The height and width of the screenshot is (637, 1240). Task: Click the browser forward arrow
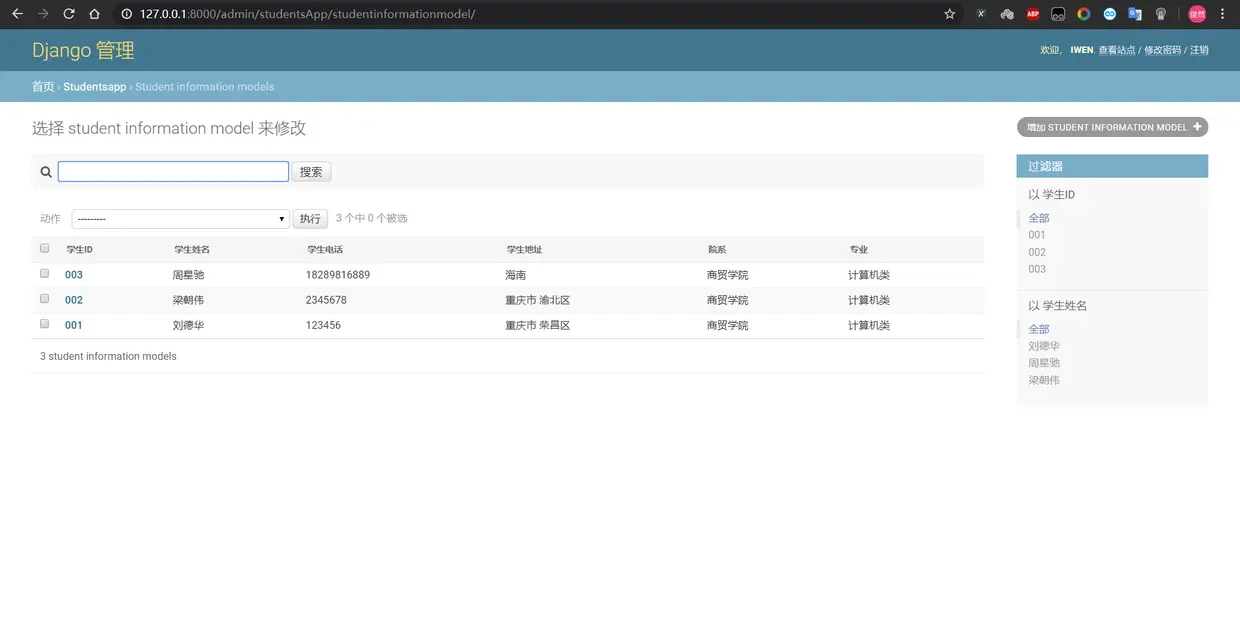[43, 14]
